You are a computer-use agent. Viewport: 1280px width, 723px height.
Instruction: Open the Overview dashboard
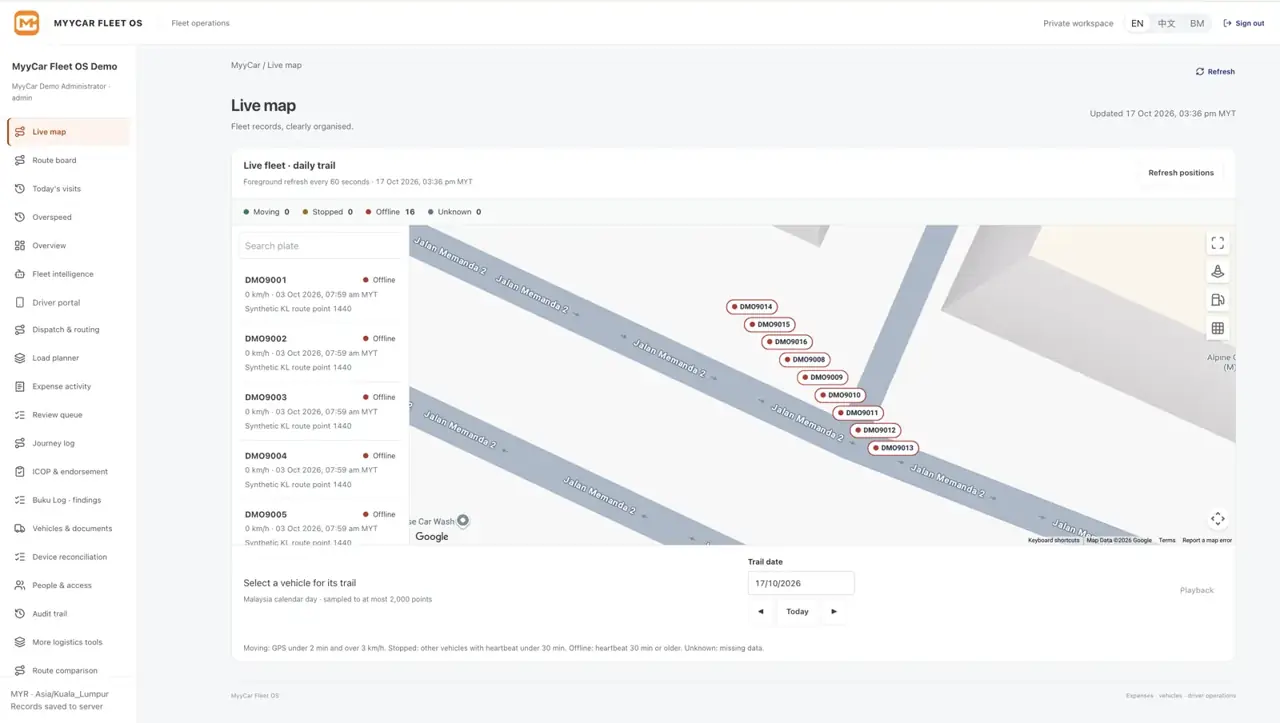click(x=68, y=245)
